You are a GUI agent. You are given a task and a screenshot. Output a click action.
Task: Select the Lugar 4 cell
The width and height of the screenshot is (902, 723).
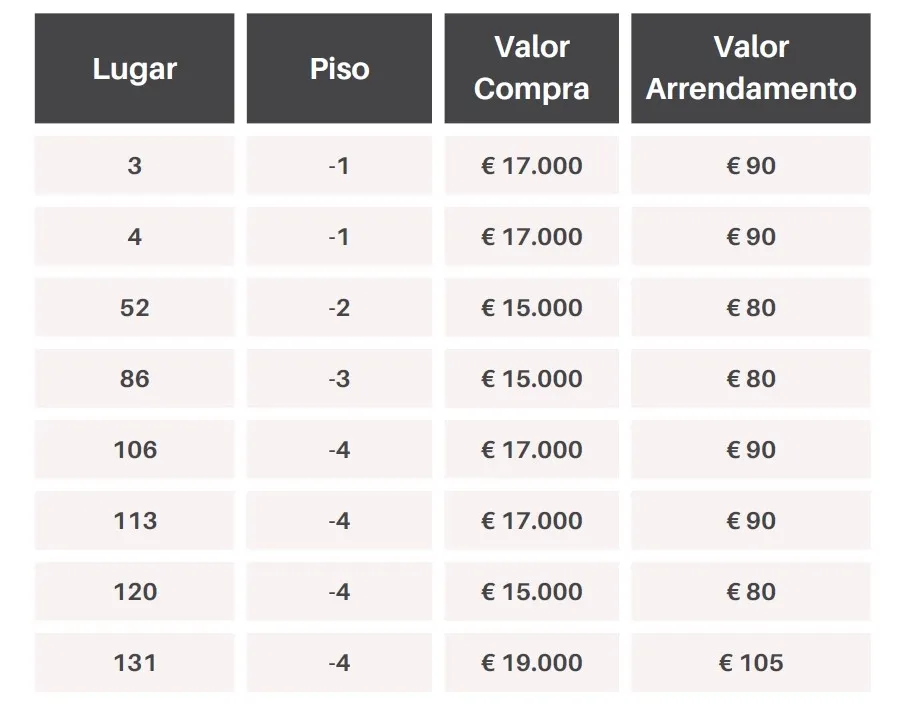134,237
